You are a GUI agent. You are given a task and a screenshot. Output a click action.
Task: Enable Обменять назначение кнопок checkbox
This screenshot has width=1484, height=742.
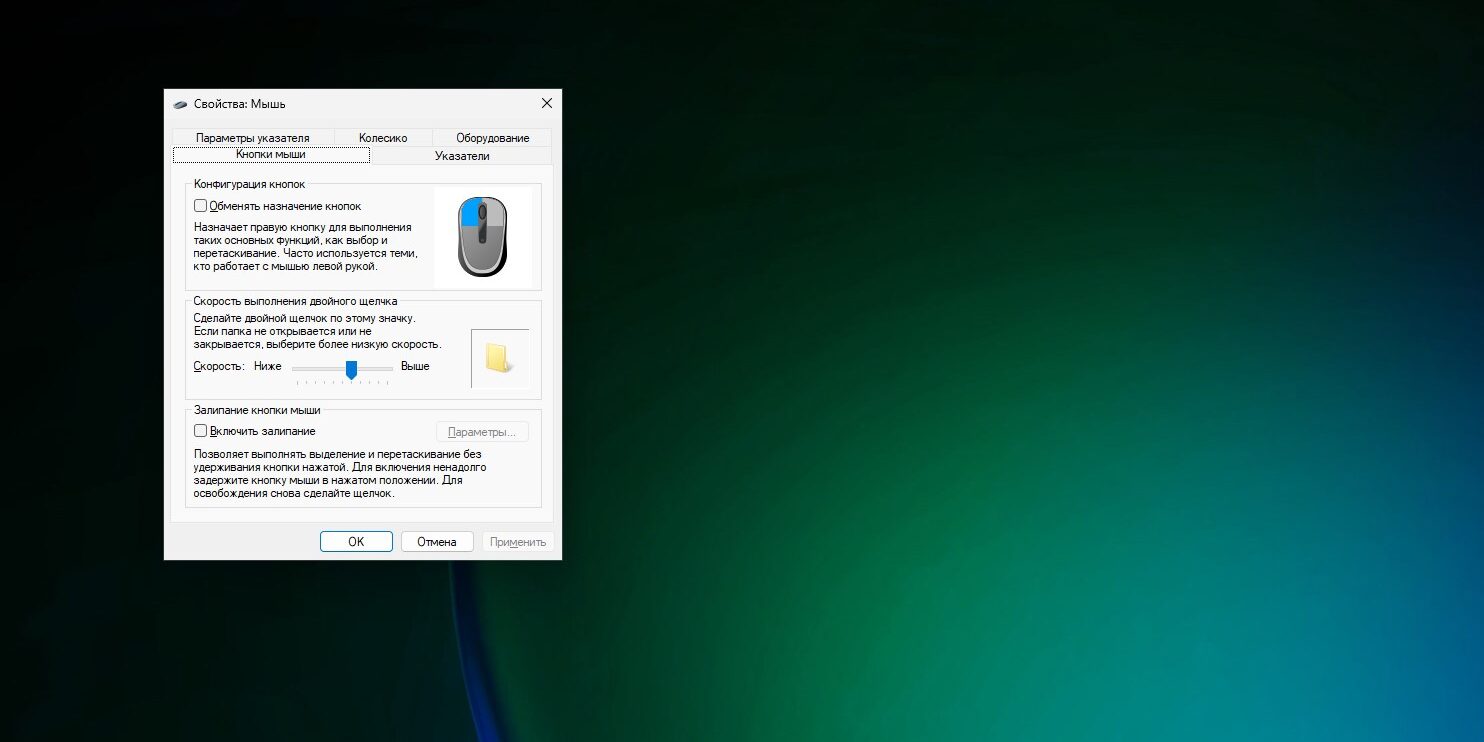click(201, 206)
